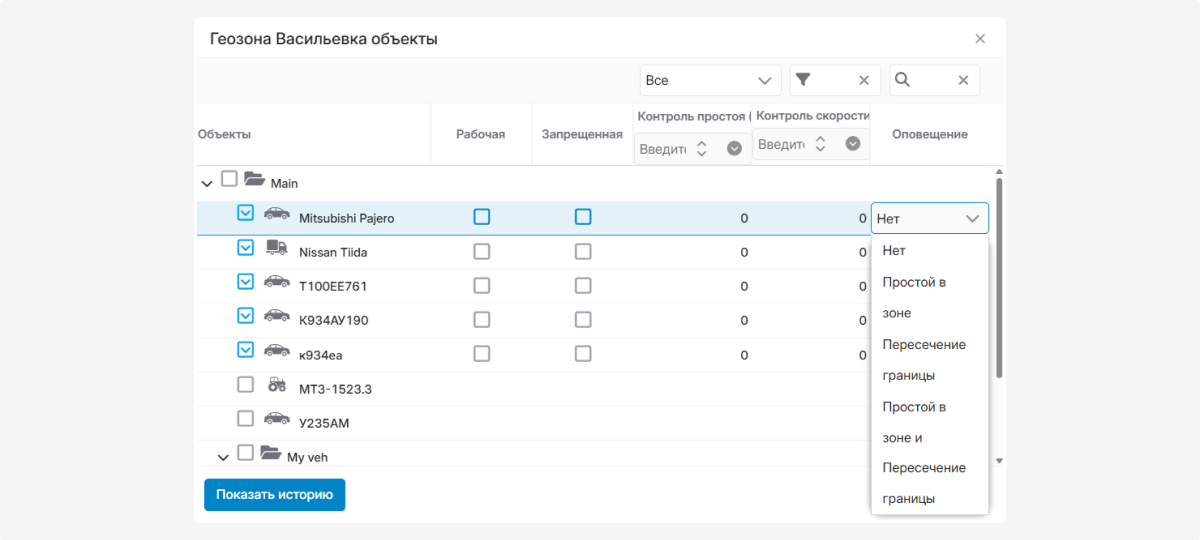The height and width of the screenshot is (540, 1200).
Task: Uncheck the к934еа object checkbox
Action: (x=245, y=349)
